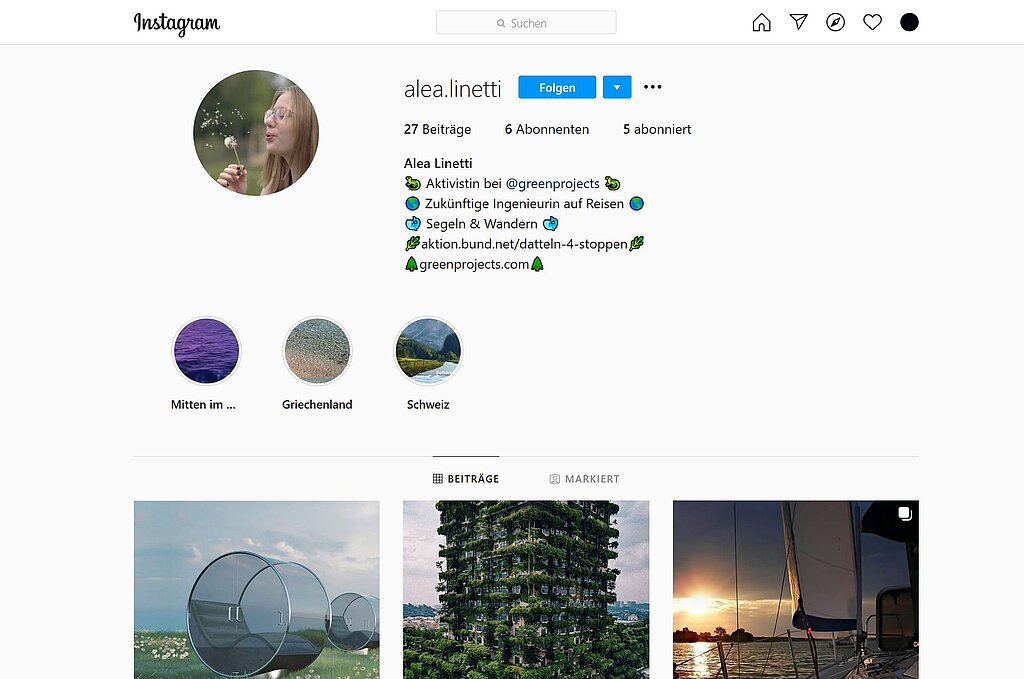Open direct messages paper plane icon
Image resolution: width=1024 pixels, height=679 pixels.
click(798, 22)
